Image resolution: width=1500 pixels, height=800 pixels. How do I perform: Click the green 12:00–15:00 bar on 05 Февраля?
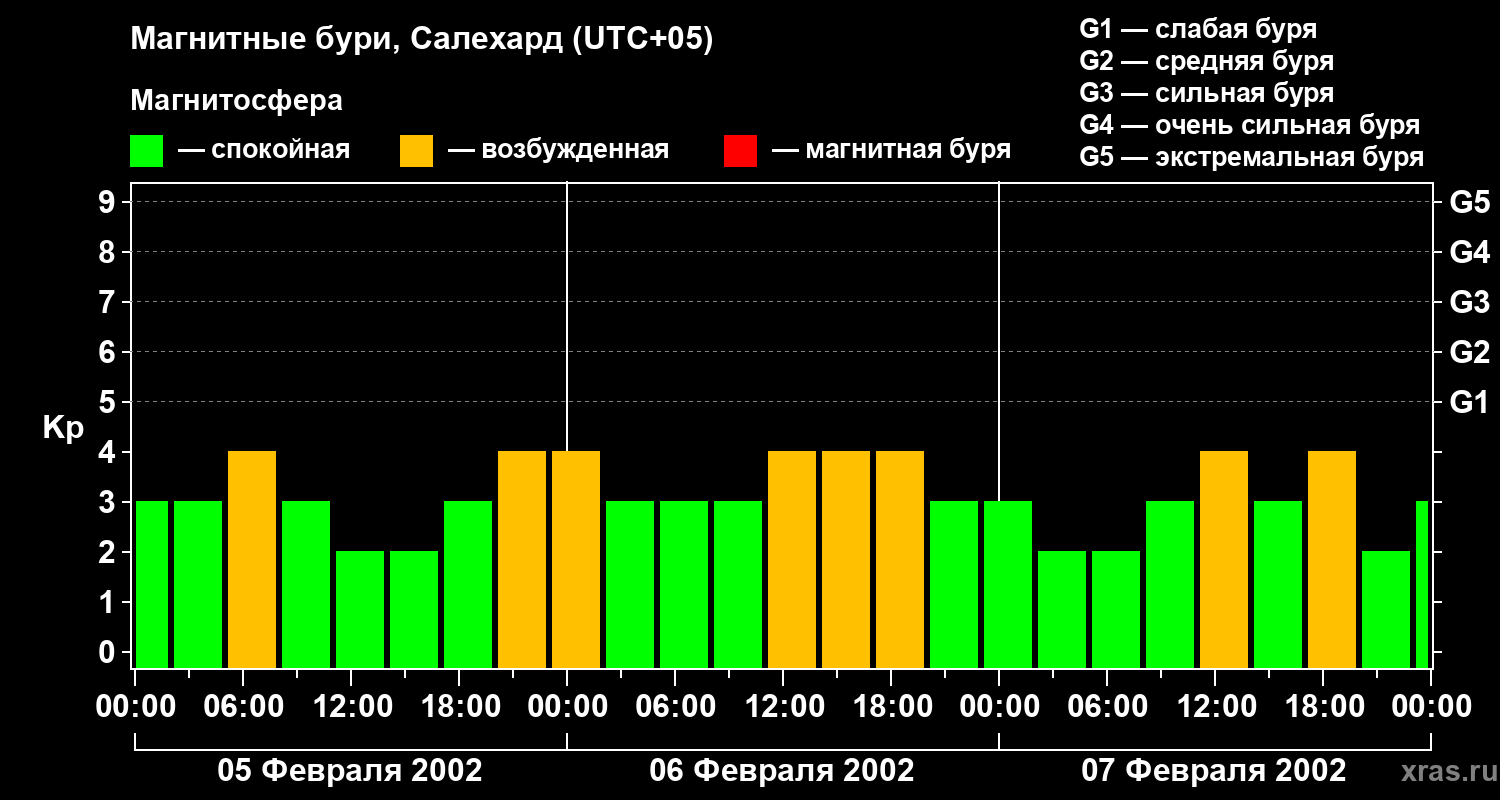pyautogui.click(x=360, y=610)
